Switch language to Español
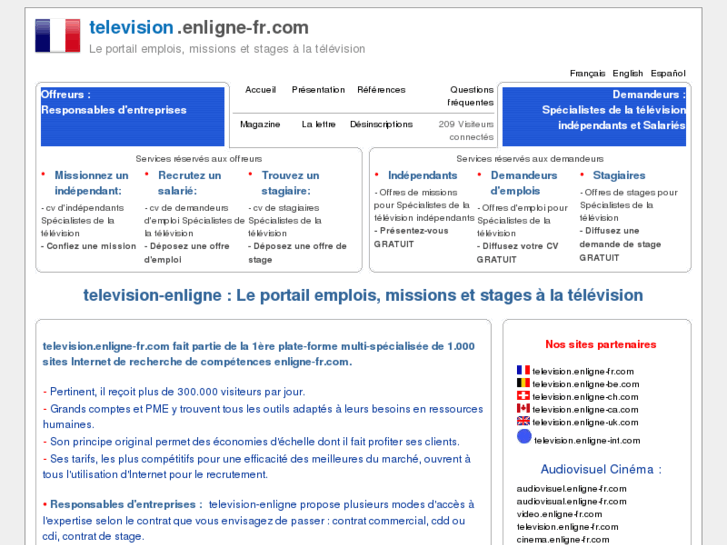Viewport: 727px width, 545px height. (x=668, y=73)
